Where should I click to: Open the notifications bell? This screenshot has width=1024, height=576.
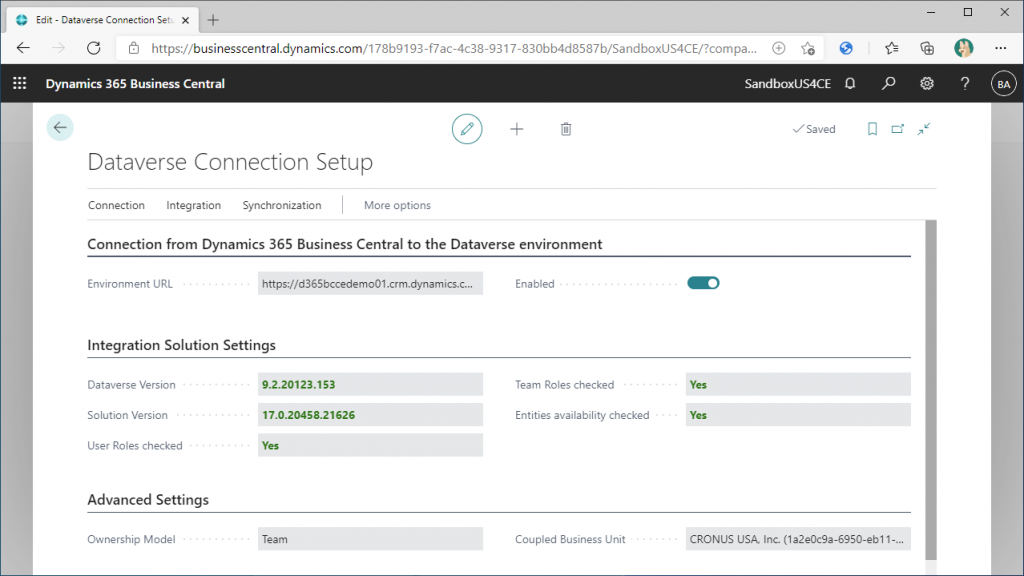[x=850, y=84]
